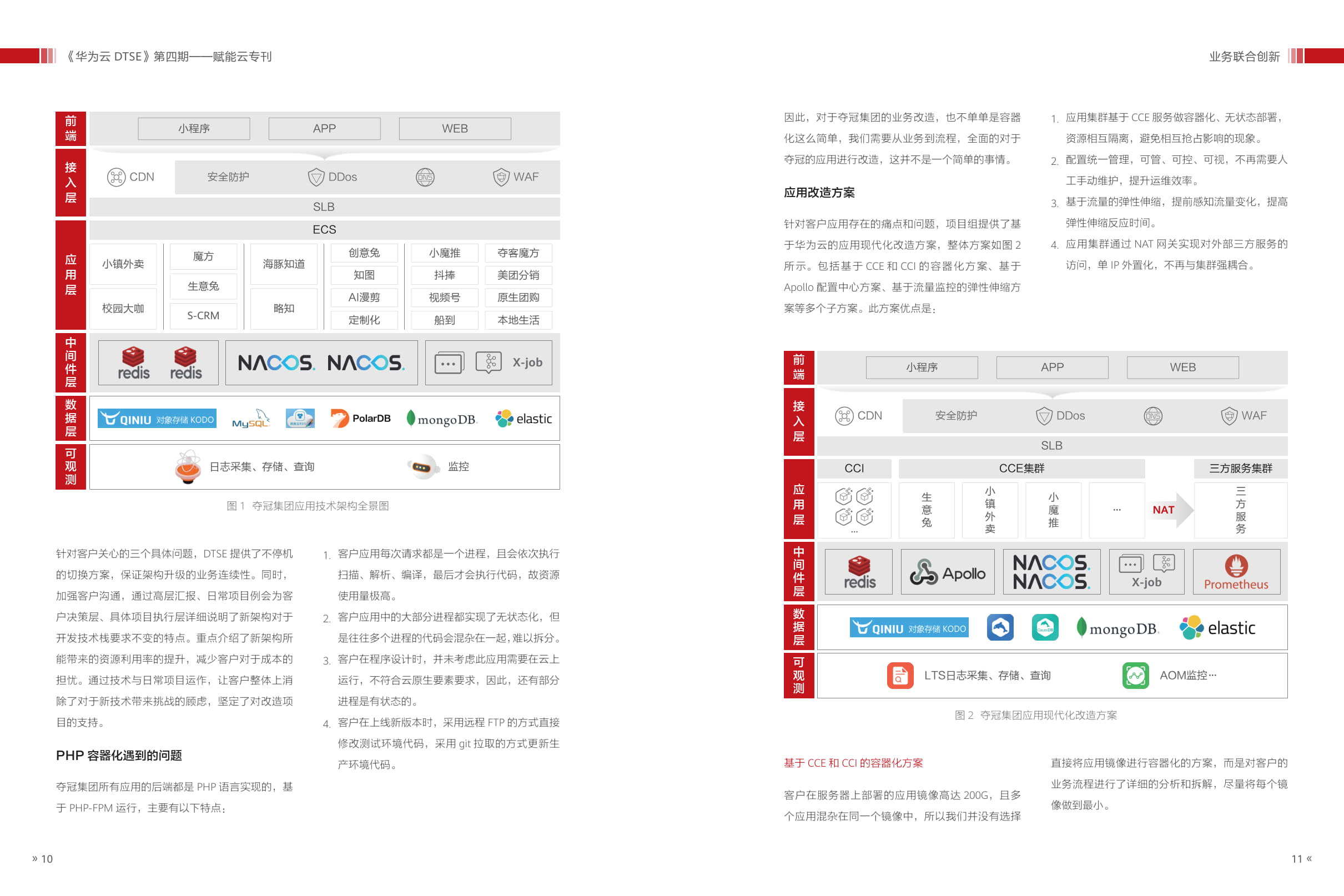
Task: Click the 应用改造方案 heading
Action: (x=819, y=193)
